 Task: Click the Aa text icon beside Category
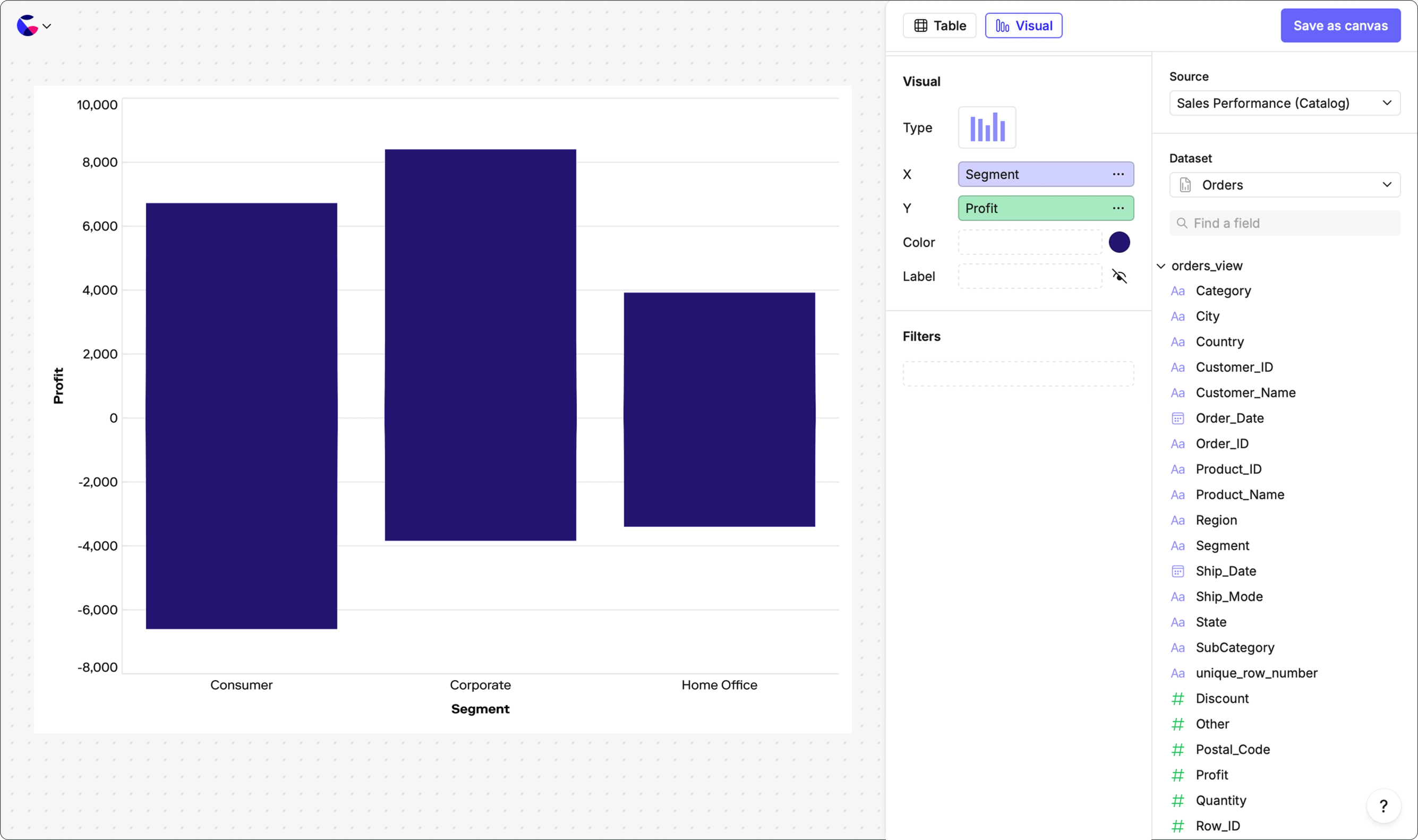point(1177,291)
